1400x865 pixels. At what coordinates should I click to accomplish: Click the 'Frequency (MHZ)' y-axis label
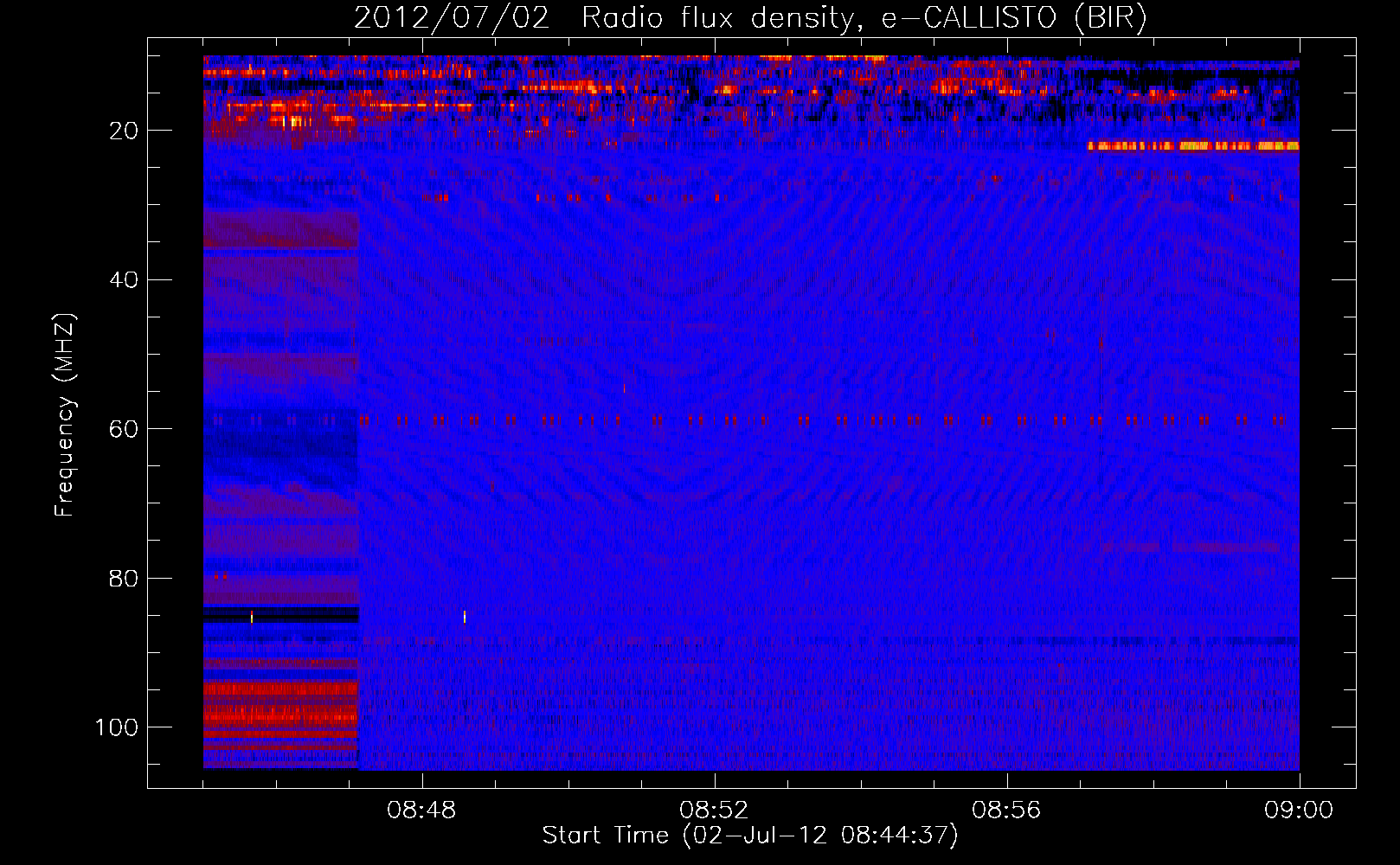coord(65,414)
